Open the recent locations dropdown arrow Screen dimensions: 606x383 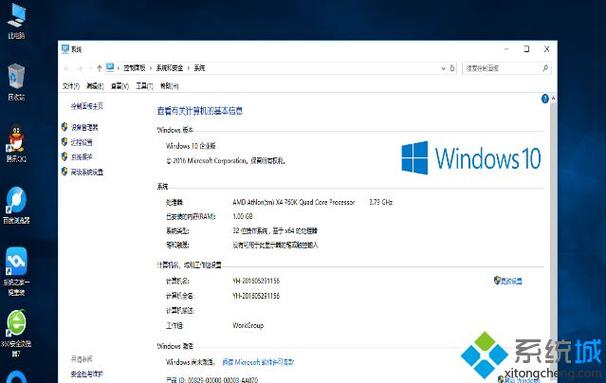[x=90, y=68]
